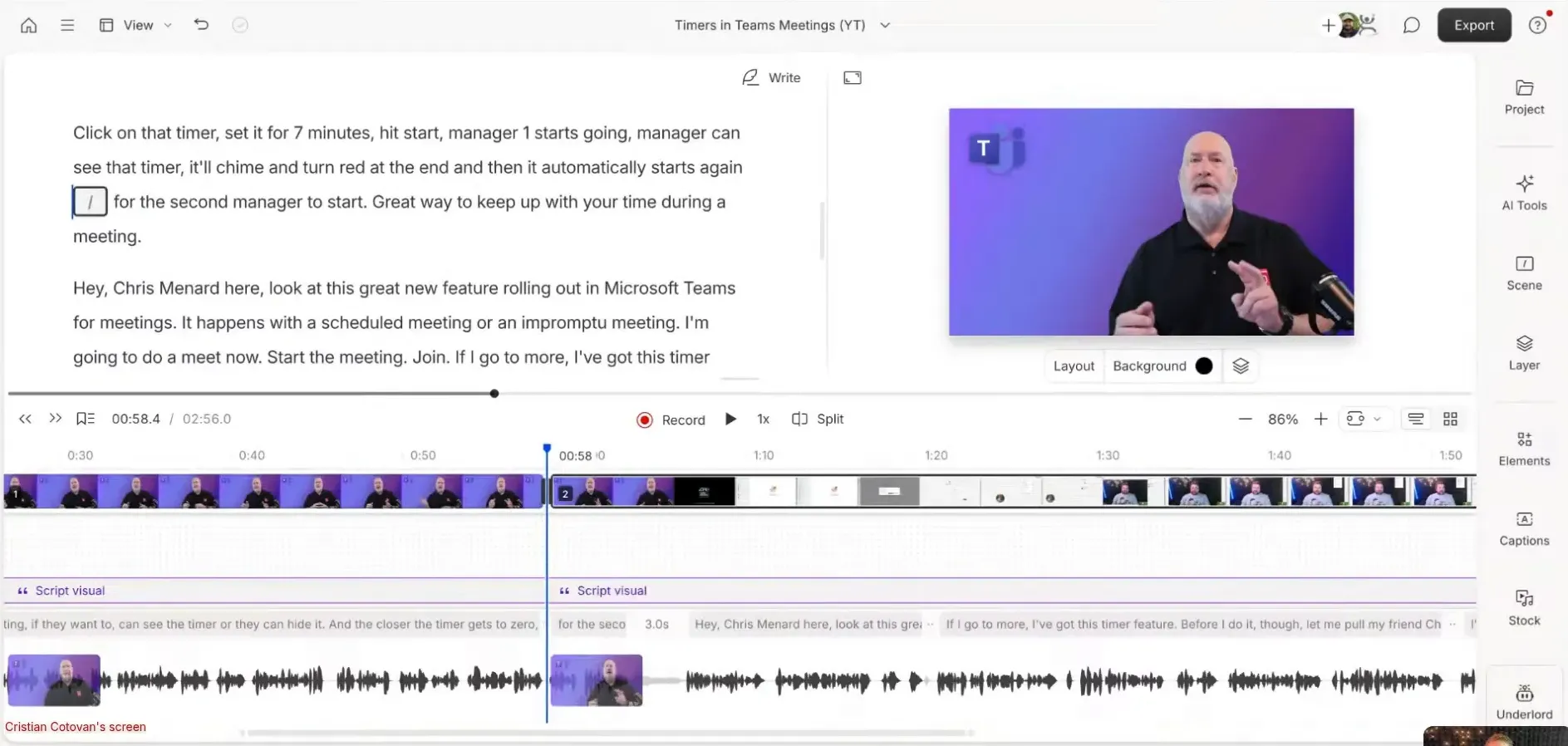
Task: Open the Captions panel
Action: tap(1524, 529)
